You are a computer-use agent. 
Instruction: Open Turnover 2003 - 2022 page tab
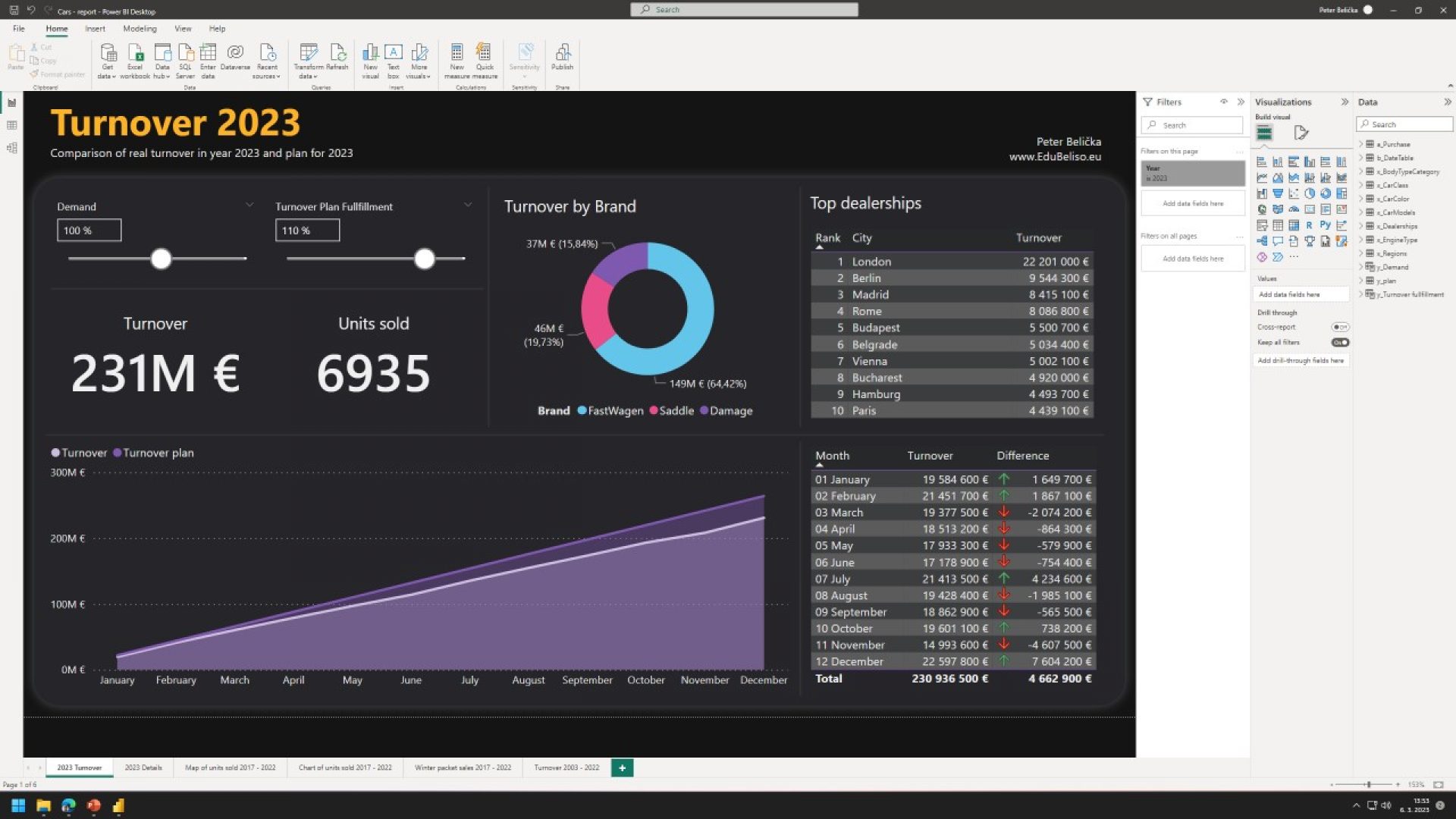pyautogui.click(x=566, y=767)
